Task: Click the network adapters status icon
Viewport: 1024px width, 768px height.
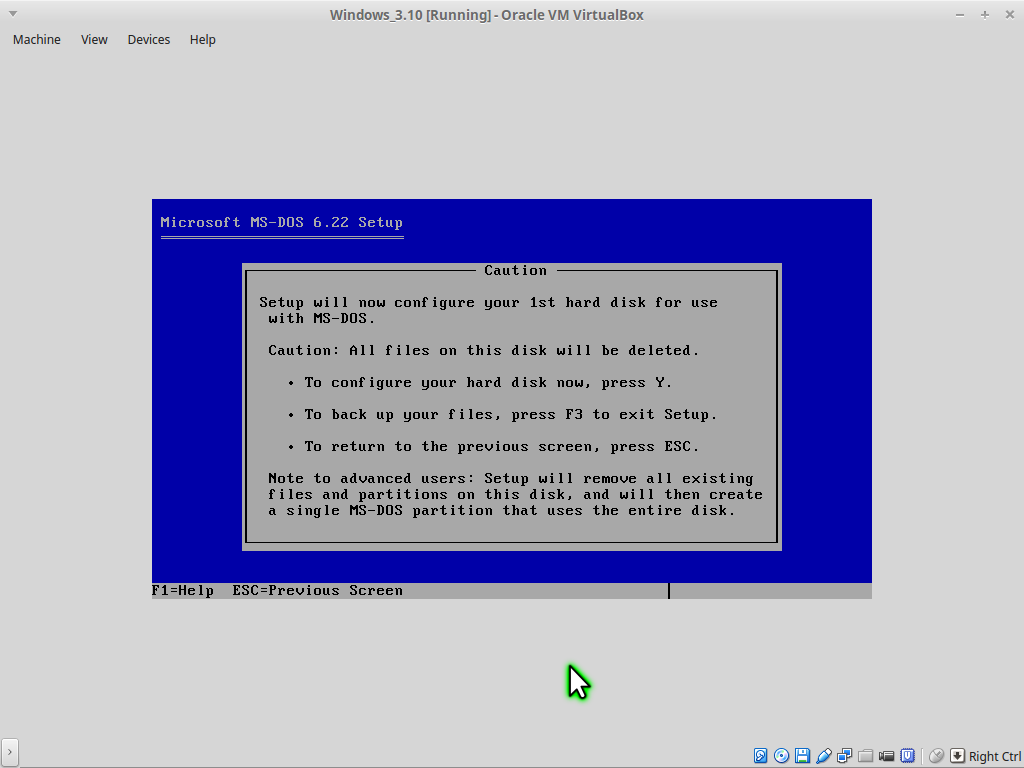Action: pyautogui.click(x=845, y=756)
